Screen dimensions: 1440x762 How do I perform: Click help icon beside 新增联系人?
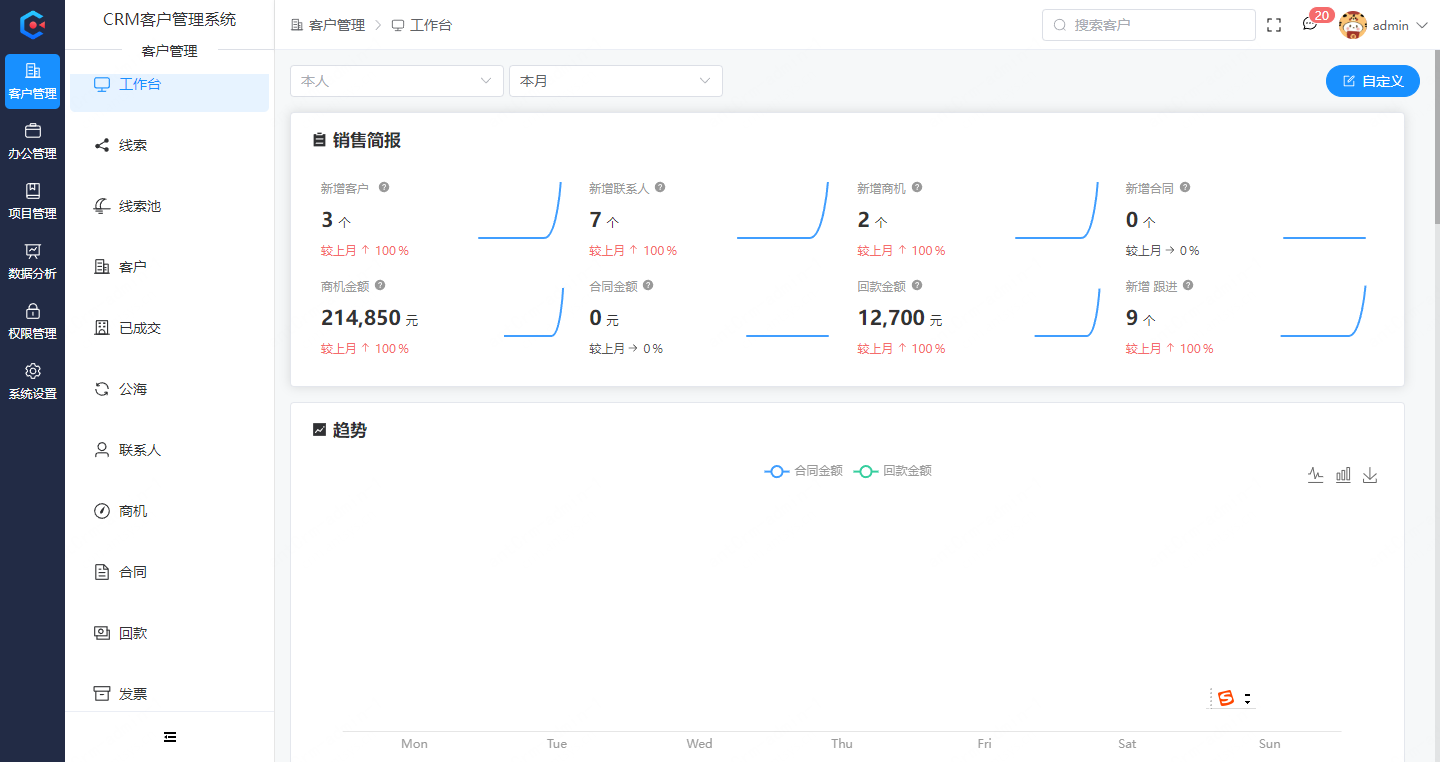660,187
